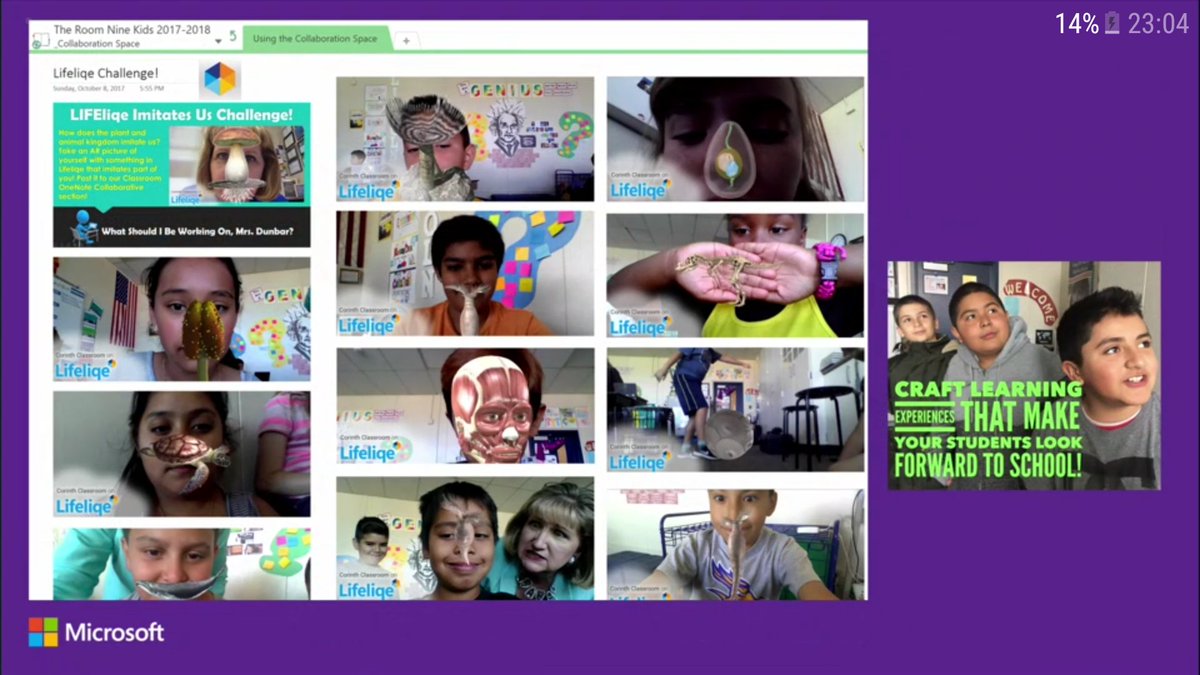Tap the 23:04 clock in status bar

point(1158,24)
